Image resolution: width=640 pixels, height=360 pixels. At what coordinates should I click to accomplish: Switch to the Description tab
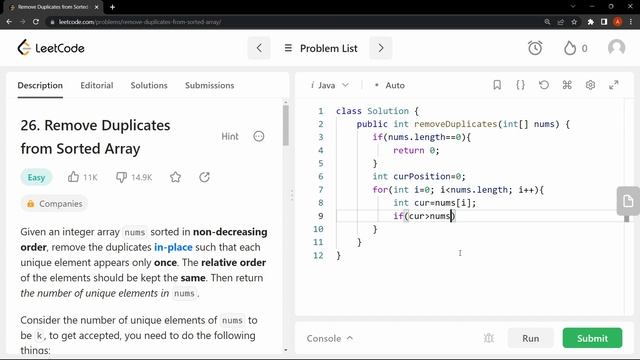[x=40, y=85]
